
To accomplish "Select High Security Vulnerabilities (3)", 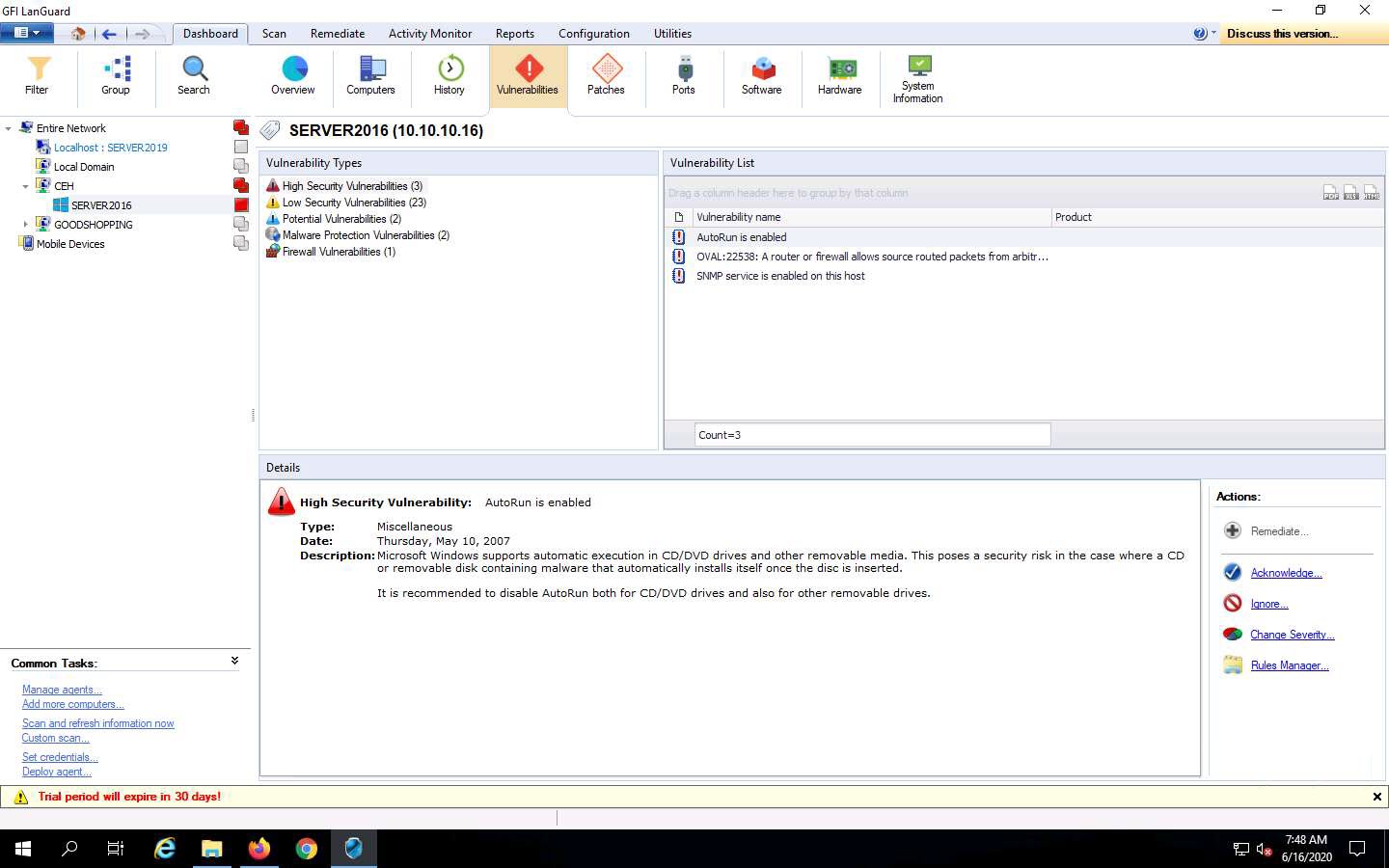I will pyautogui.click(x=352, y=186).
